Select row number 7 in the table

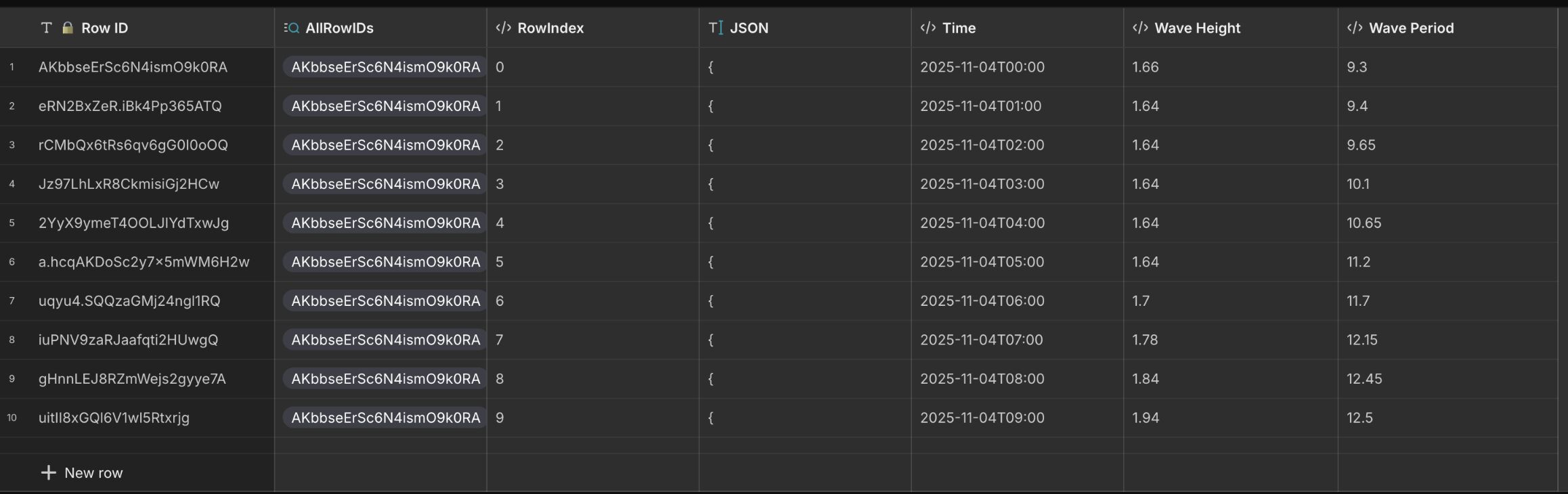(12, 300)
